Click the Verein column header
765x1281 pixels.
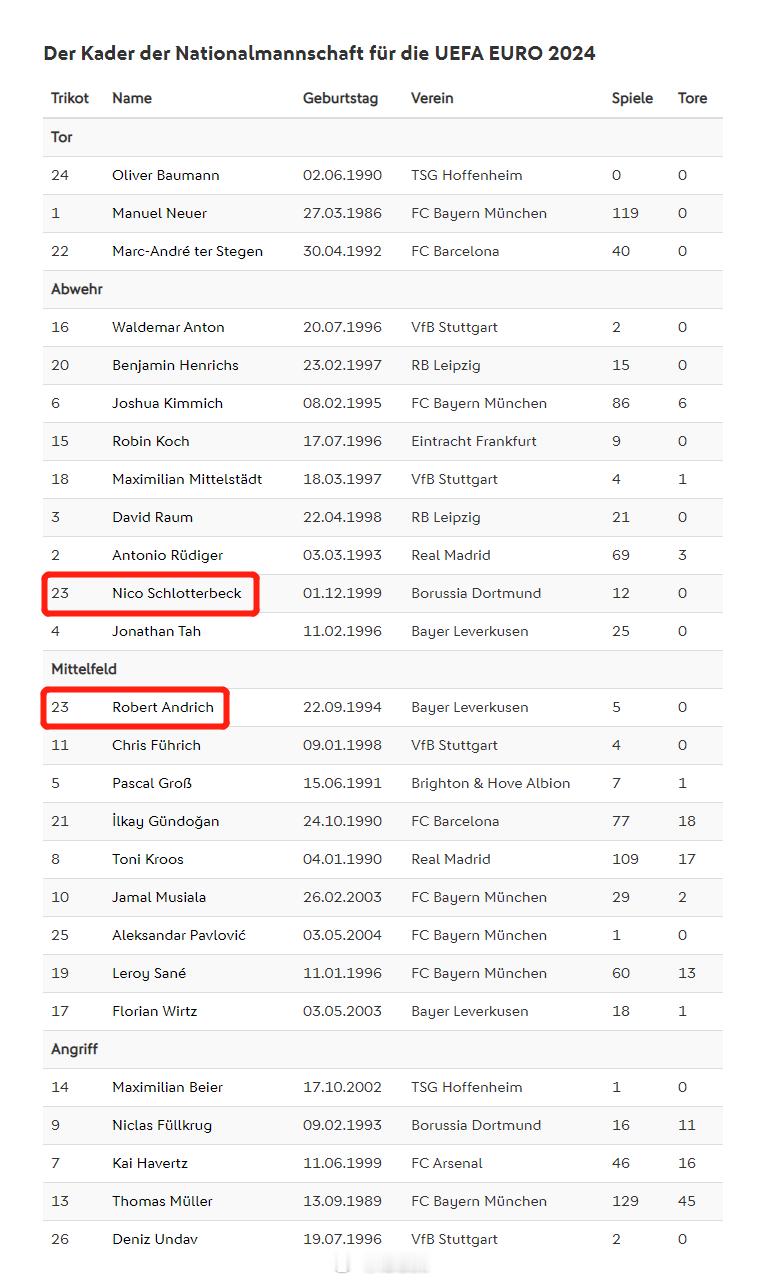pyautogui.click(x=432, y=98)
